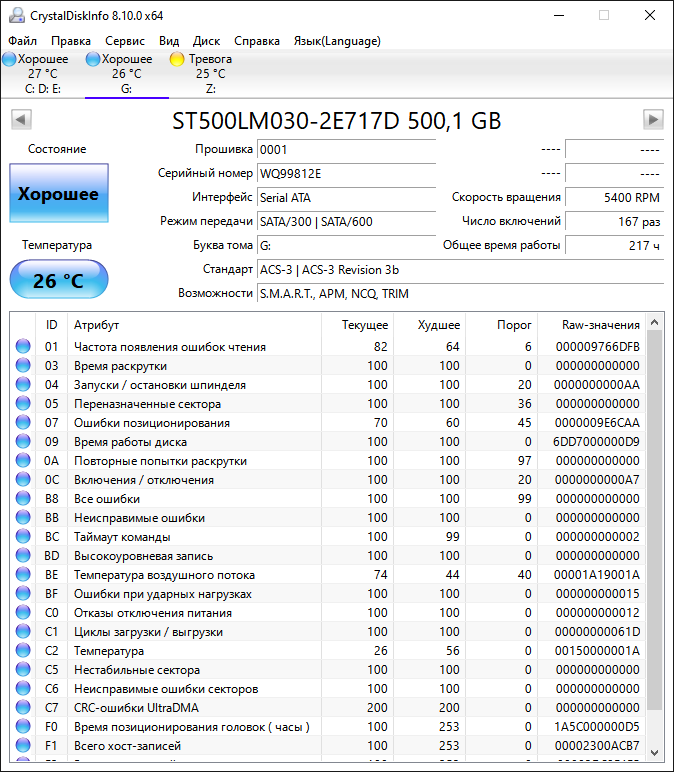This screenshot has height=772, width=674.
Task: Select row Ошибки при ударных нагрузках
Action: (328, 594)
